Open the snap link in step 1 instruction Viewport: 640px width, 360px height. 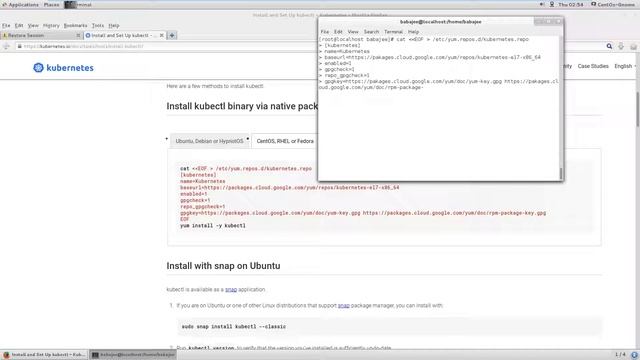344,305
